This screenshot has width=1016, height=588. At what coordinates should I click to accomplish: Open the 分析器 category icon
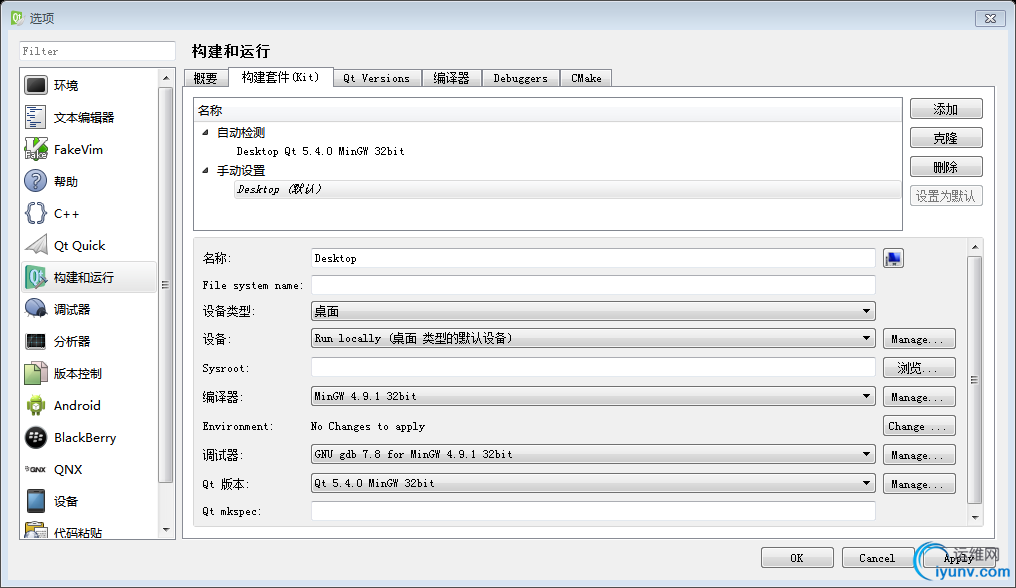36,341
